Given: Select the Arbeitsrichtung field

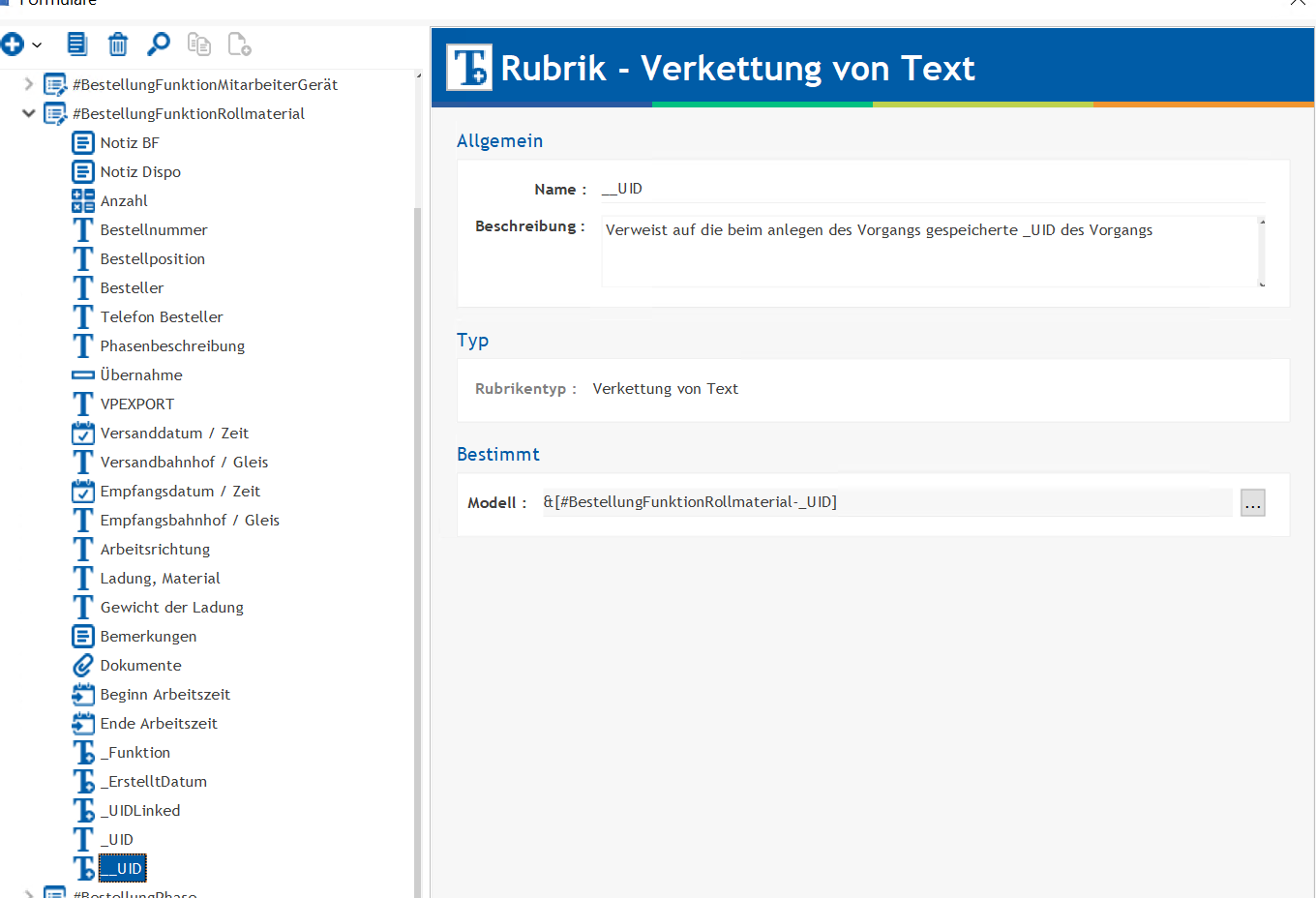Looking at the screenshot, I should [x=155, y=550].
